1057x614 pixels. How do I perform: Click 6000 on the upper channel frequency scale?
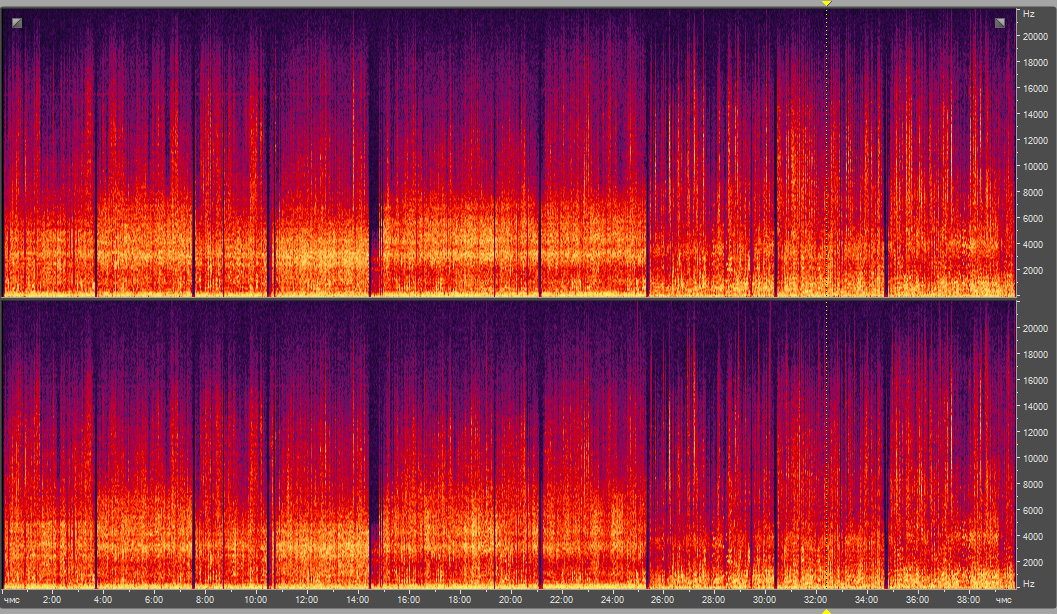[x=1033, y=218]
